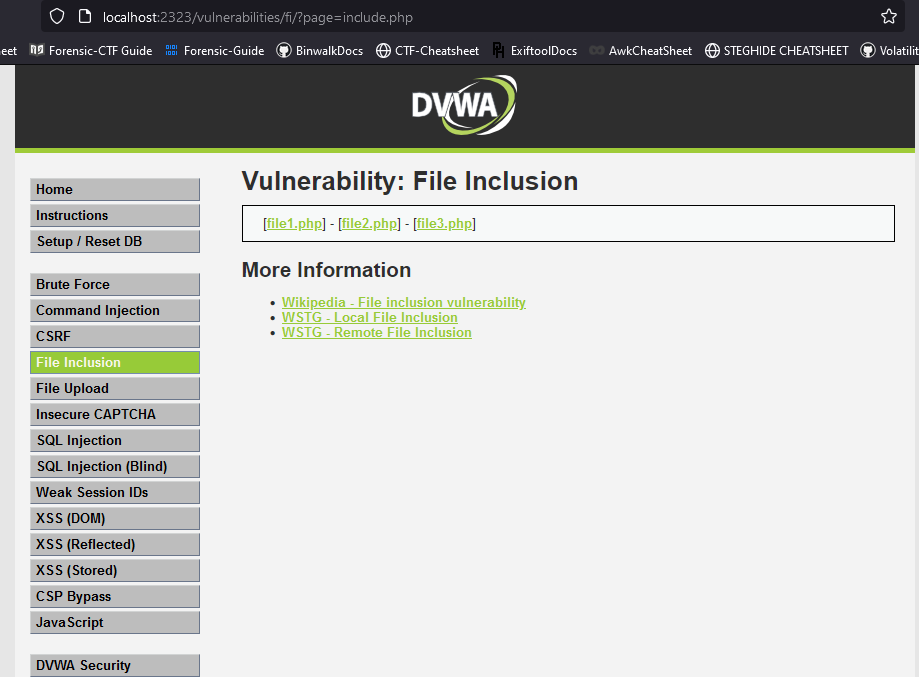Select the File Inclusion menu item
This screenshot has height=677, width=919.
tap(115, 362)
